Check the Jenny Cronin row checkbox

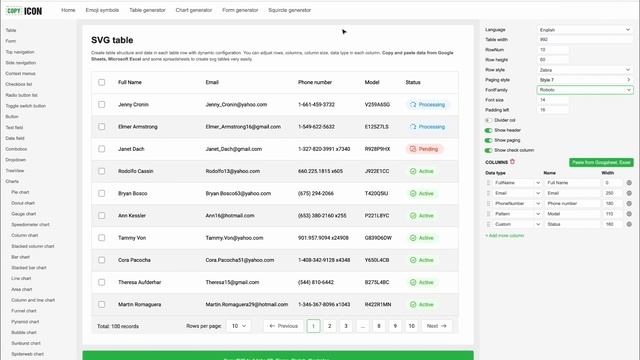[x=102, y=105]
